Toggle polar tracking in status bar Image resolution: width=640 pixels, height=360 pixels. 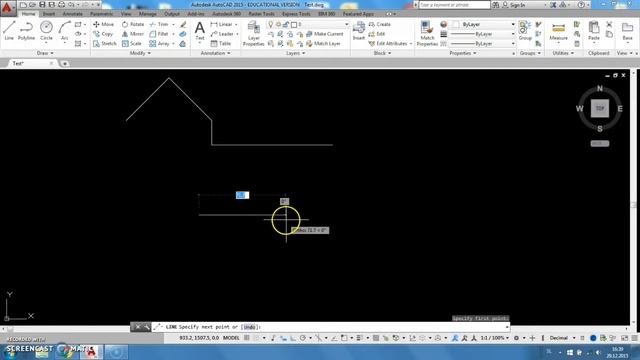coord(302,338)
